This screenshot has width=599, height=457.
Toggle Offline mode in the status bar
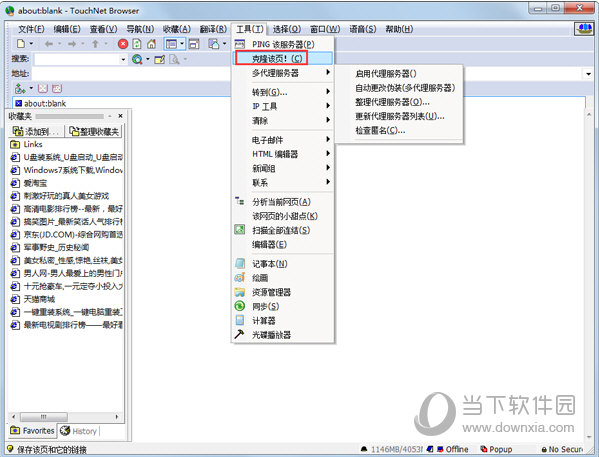click(453, 449)
